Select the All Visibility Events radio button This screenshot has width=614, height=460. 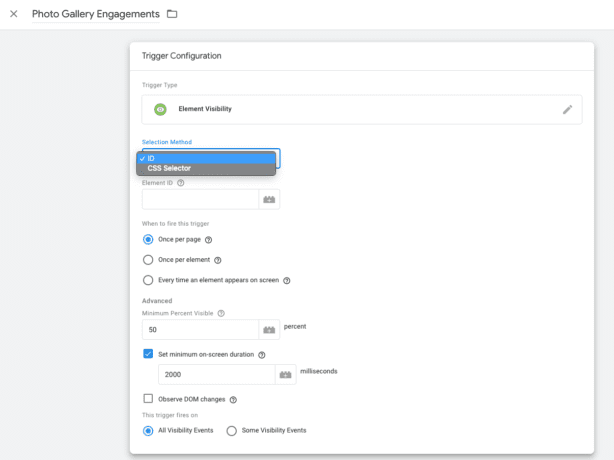pyautogui.click(x=148, y=431)
